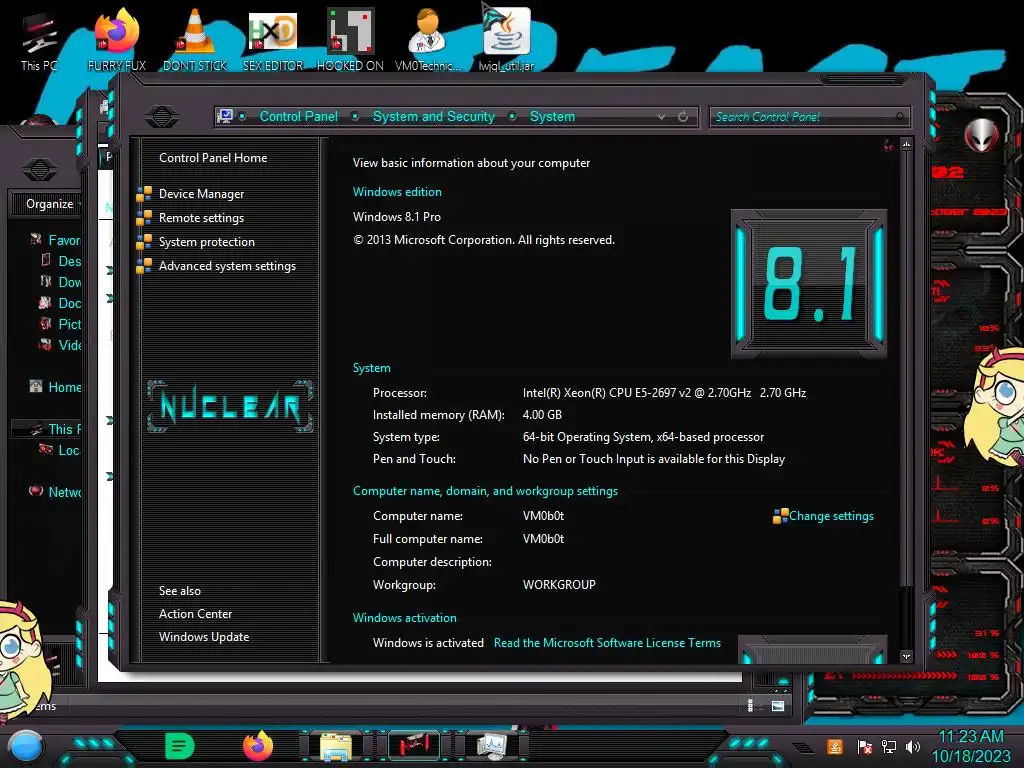1024x768 pixels.
Task: Click the network tray icon
Action: point(888,746)
